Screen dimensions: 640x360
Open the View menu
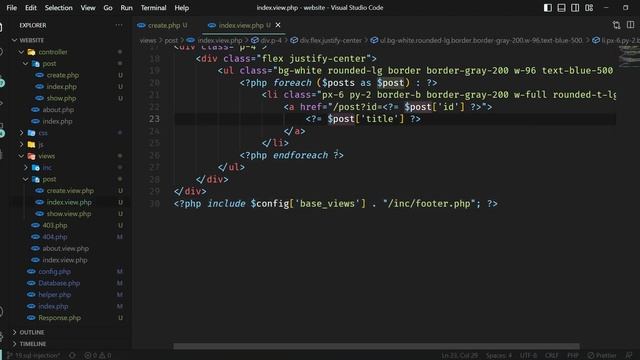point(88,8)
